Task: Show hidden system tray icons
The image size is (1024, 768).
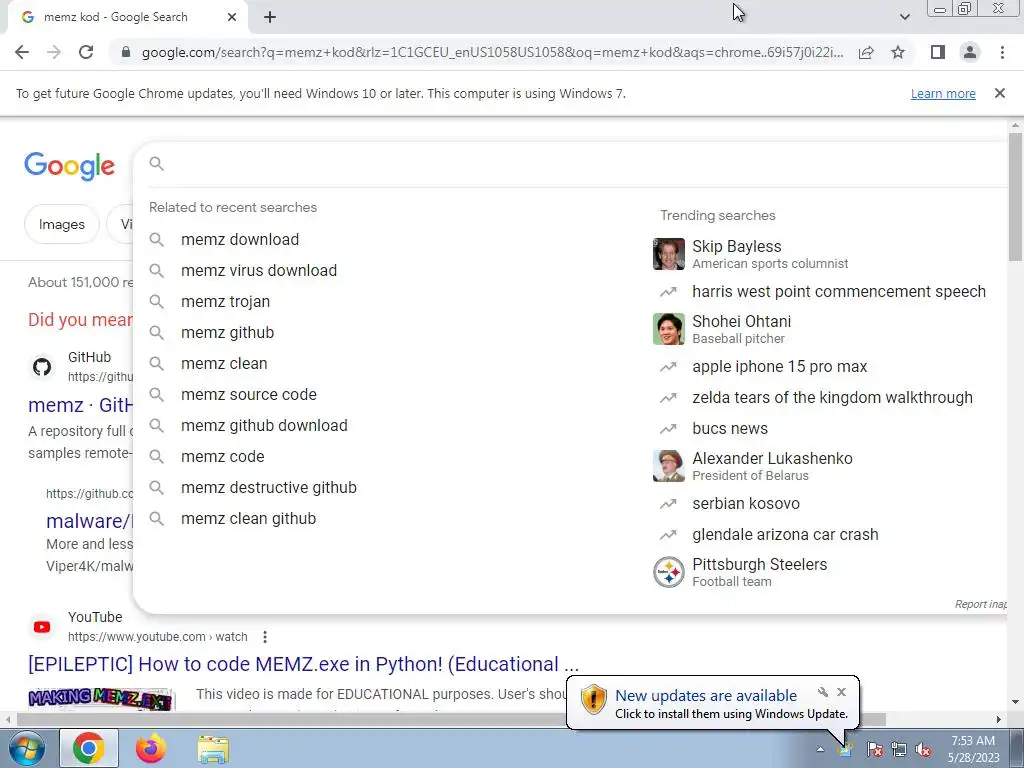Action: pyautogui.click(x=820, y=749)
